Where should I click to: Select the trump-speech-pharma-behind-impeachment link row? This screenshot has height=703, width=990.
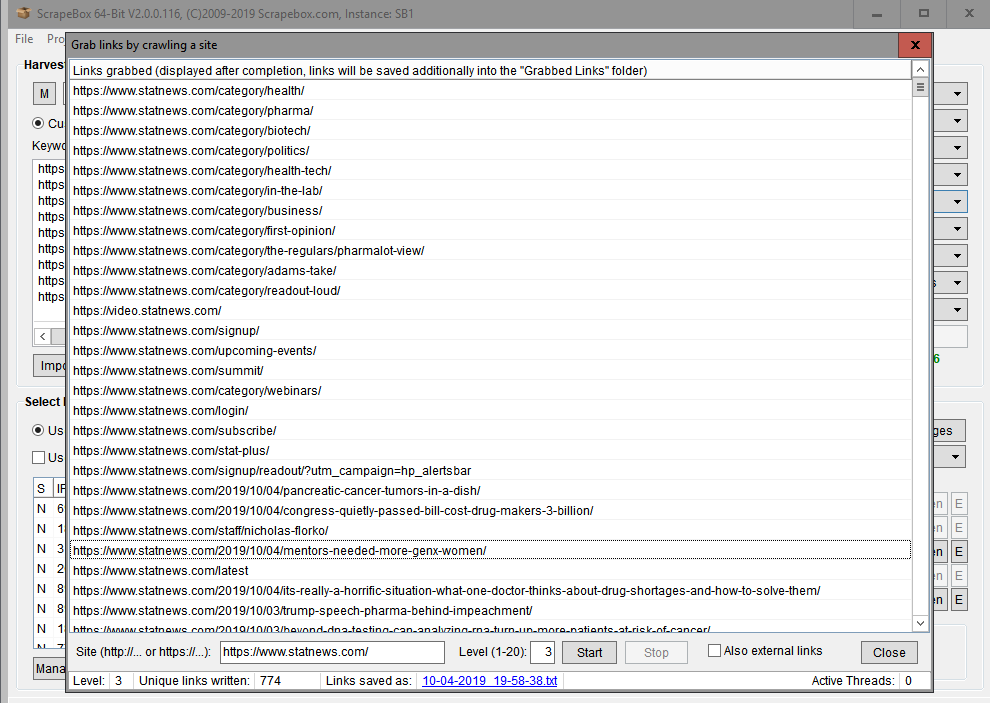tap(491, 611)
